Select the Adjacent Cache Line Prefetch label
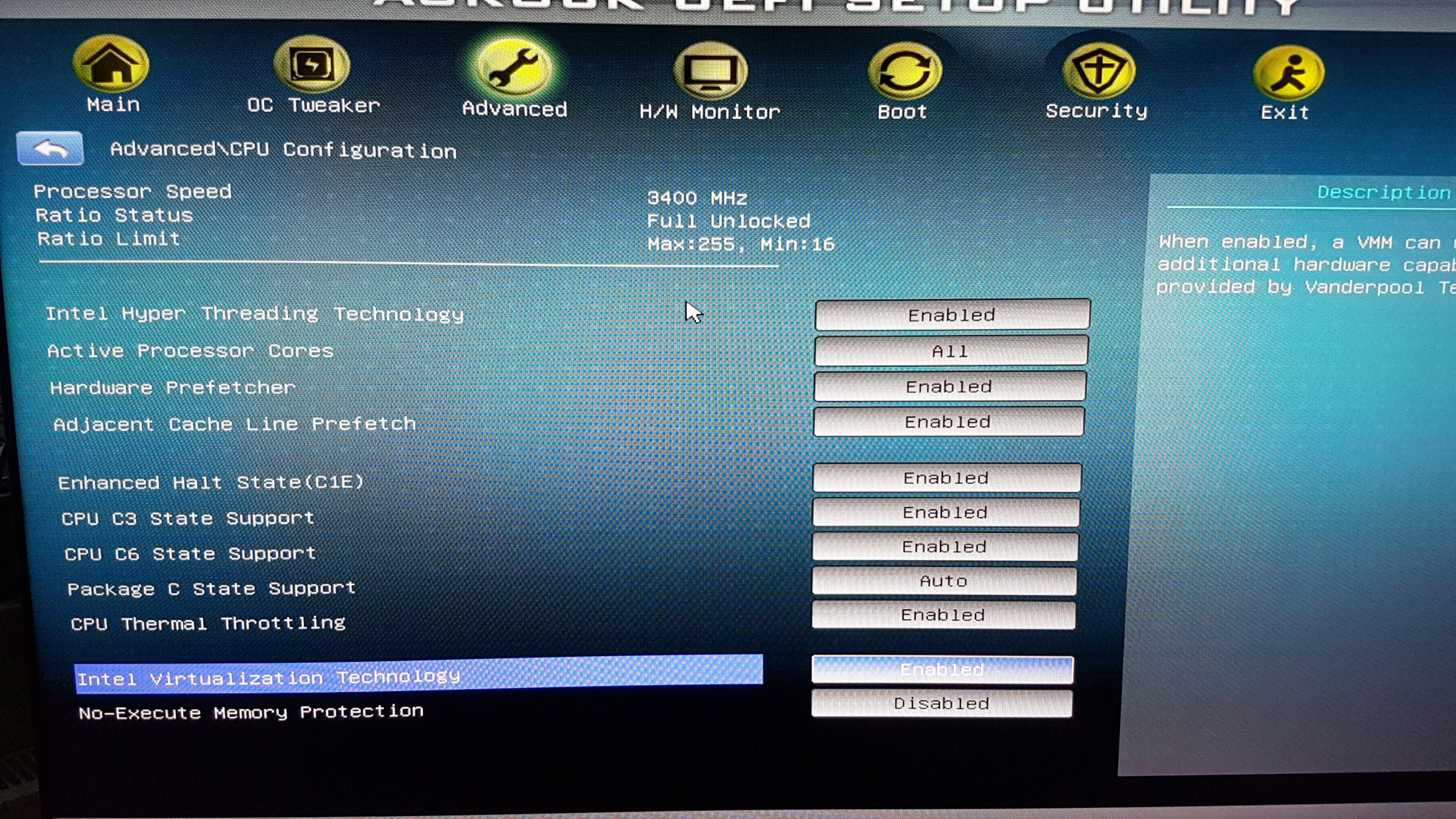This screenshot has width=1456, height=819. pos(234,424)
